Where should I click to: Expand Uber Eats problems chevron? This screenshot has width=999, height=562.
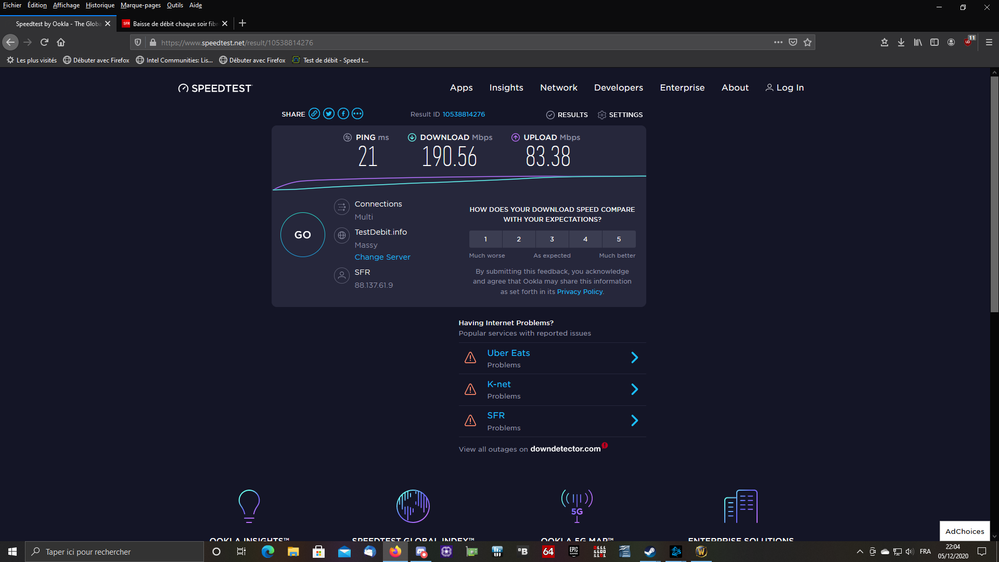click(634, 358)
